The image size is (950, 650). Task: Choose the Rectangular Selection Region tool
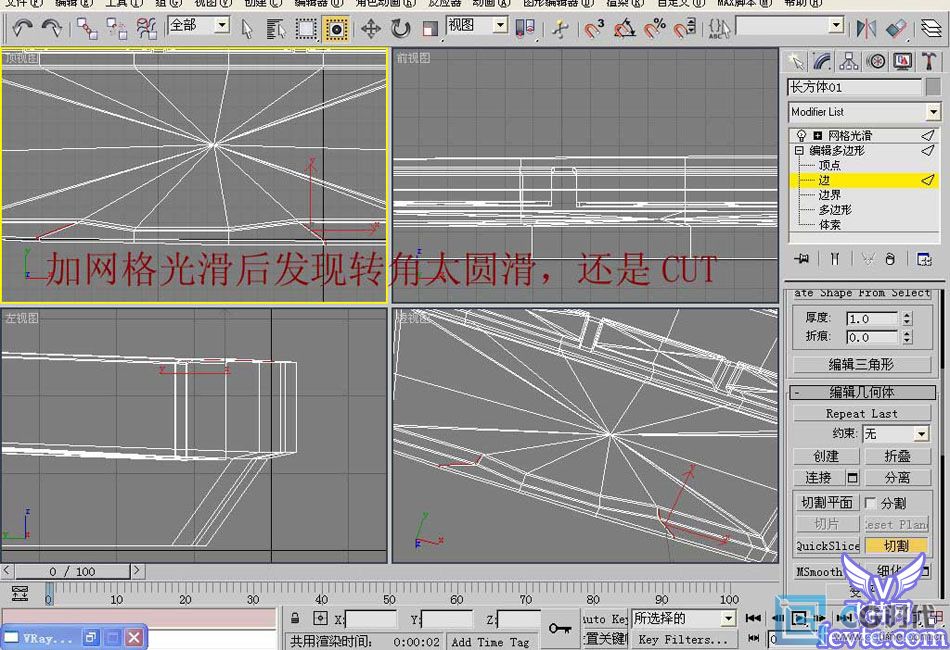305,28
